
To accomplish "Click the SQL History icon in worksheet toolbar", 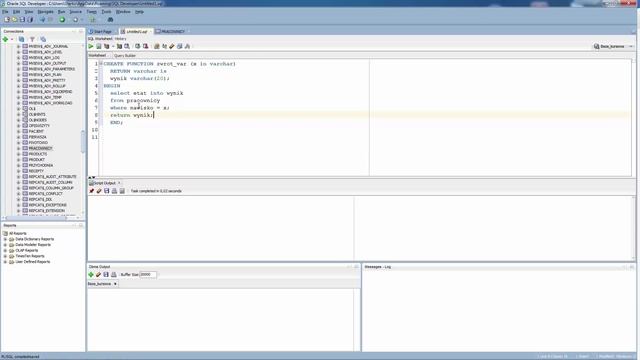I will [180, 47].
